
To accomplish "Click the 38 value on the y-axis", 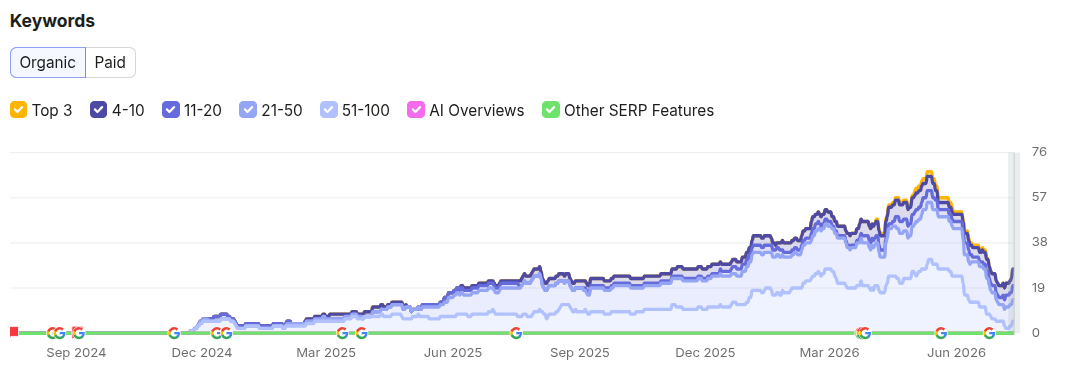I will click(1039, 242).
